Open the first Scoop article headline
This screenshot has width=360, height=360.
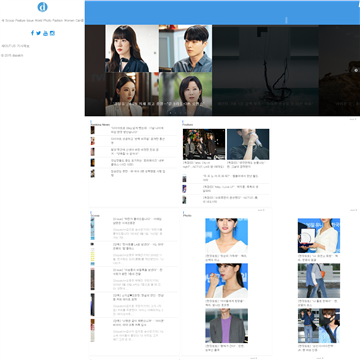[x=138, y=221]
